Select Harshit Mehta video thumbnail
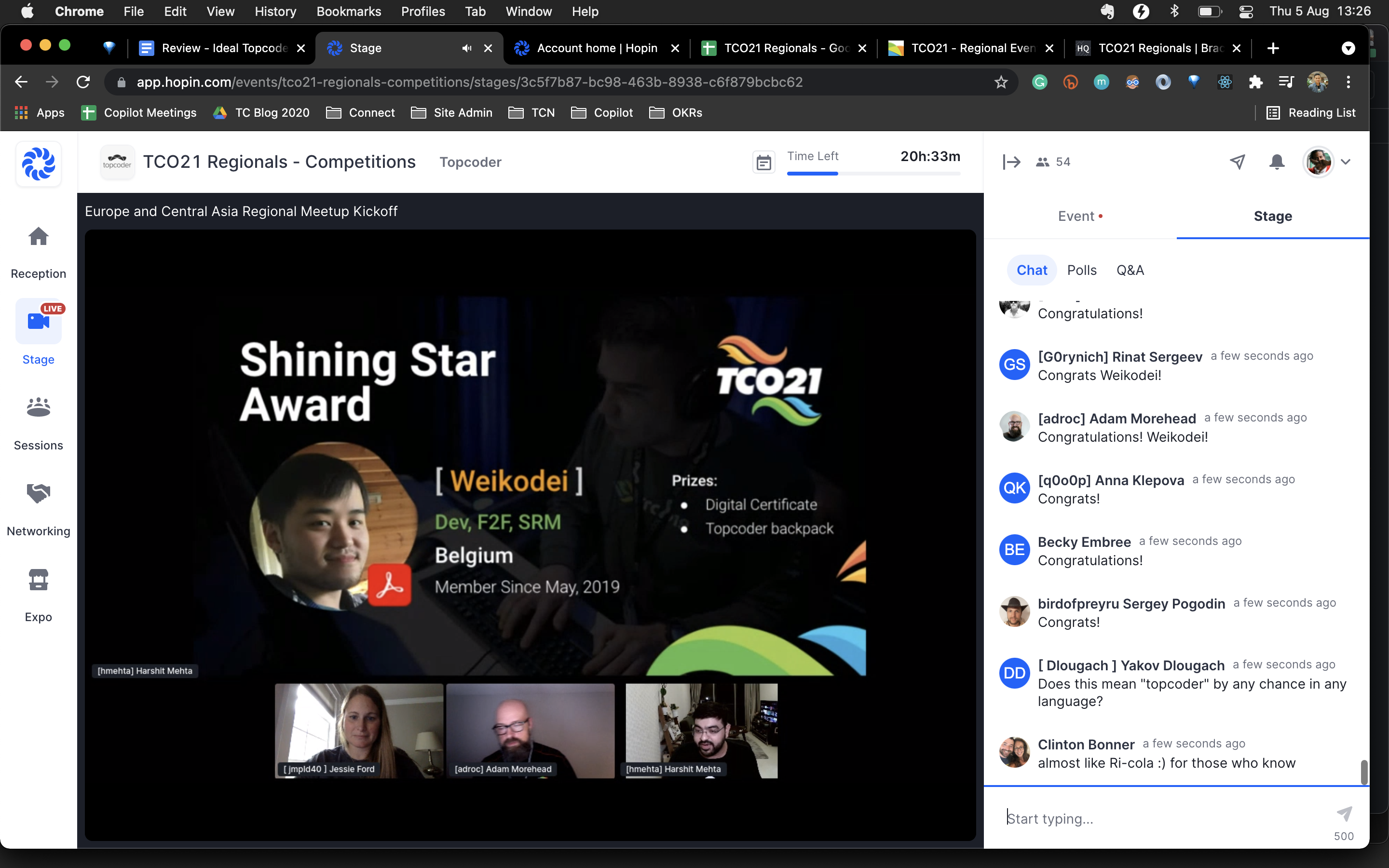This screenshot has width=1389, height=868. click(701, 730)
